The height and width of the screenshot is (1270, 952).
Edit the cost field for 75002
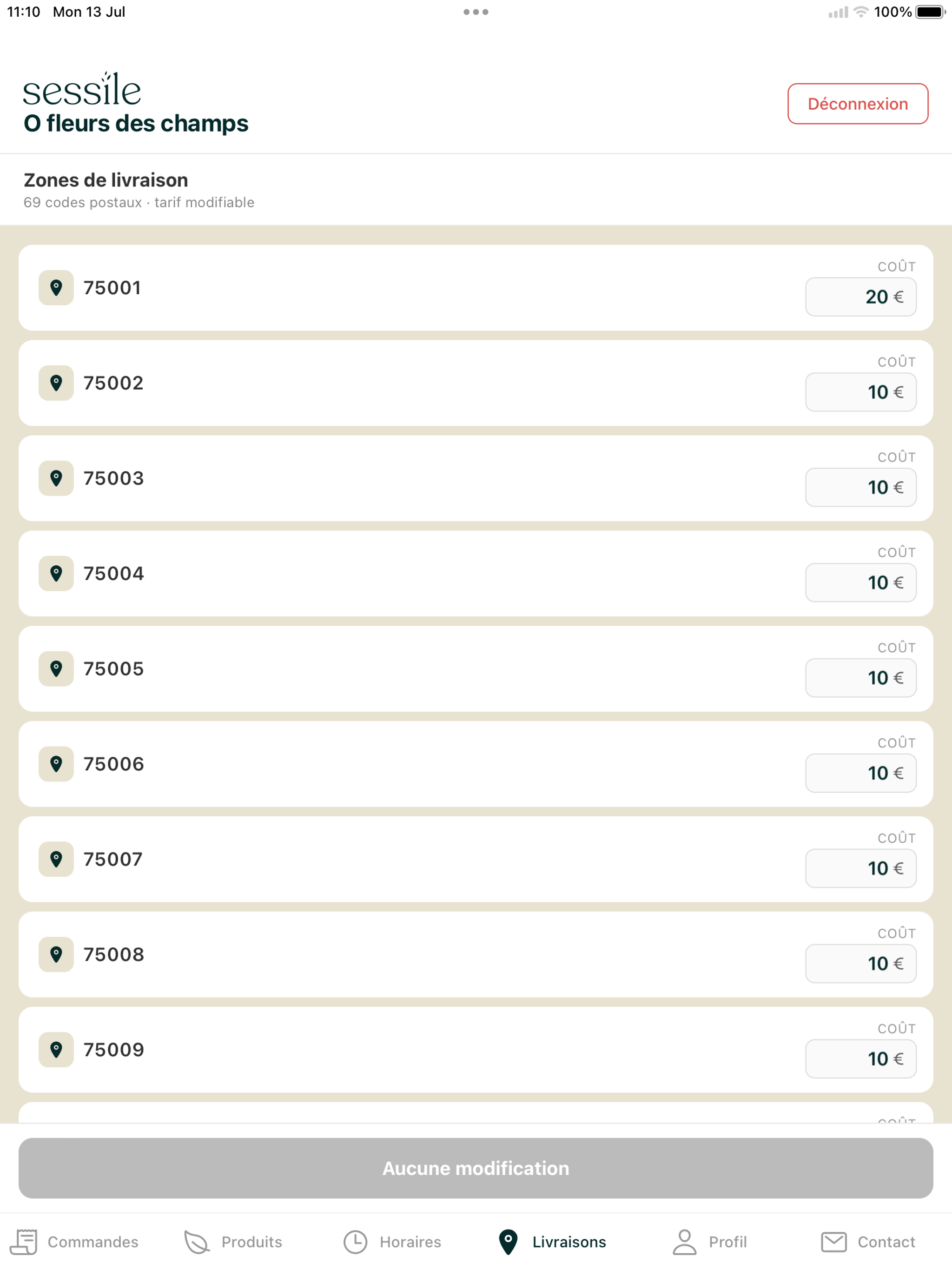pos(861,392)
